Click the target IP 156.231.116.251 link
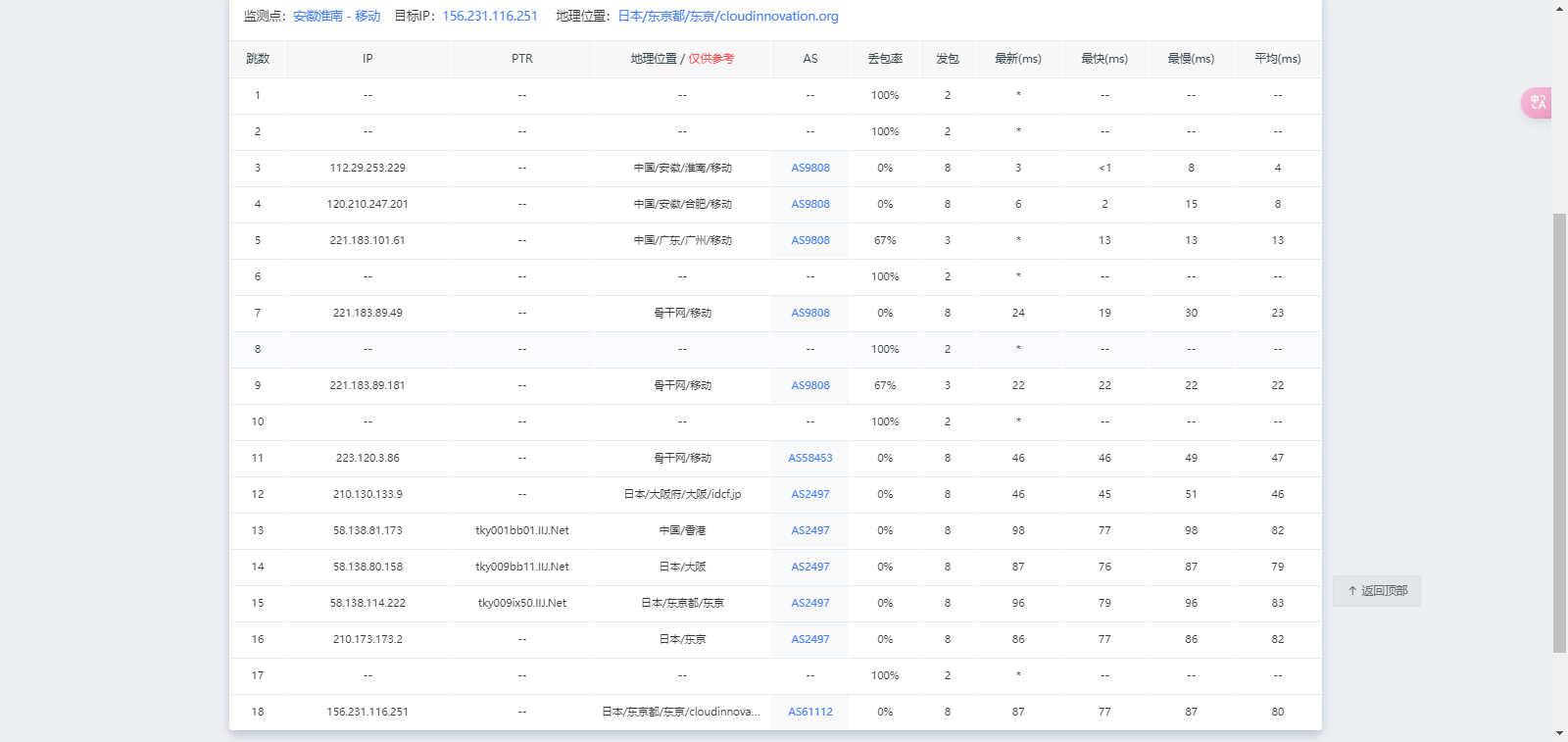This screenshot has height=742, width=1568. click(490, 17)
